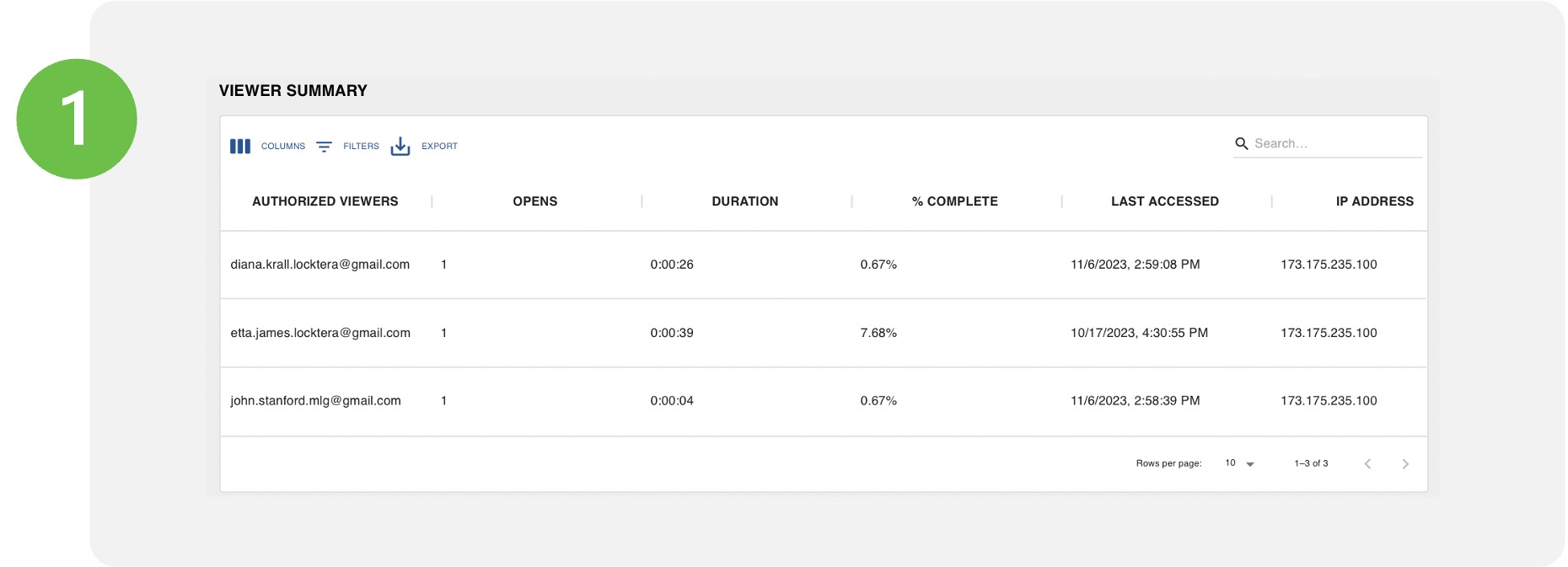Sort by Authorized Viewers column header
This screenshot has height=567, width=1568.
[x=325, y=201]
